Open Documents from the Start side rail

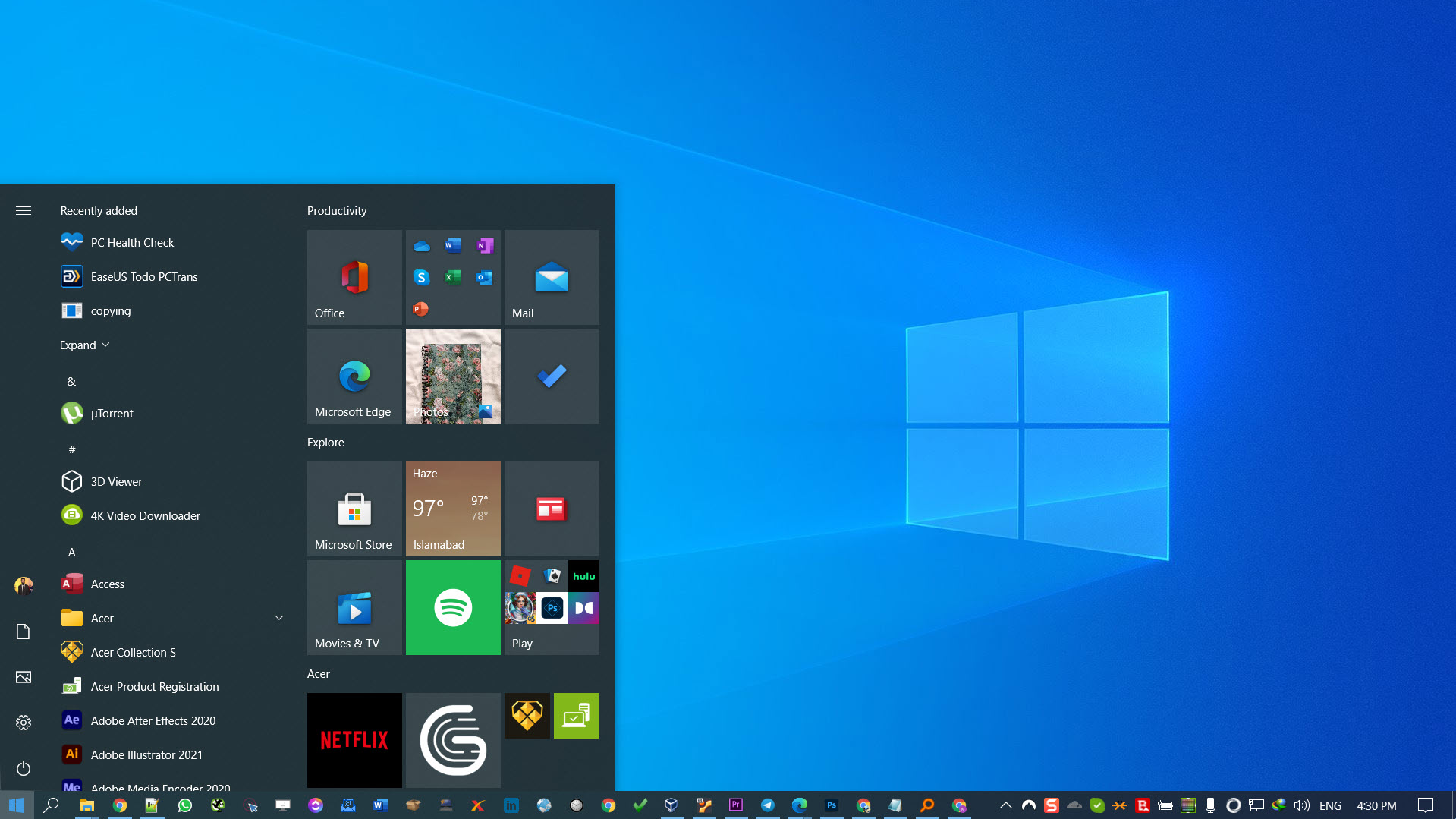(x=24, y=632)
